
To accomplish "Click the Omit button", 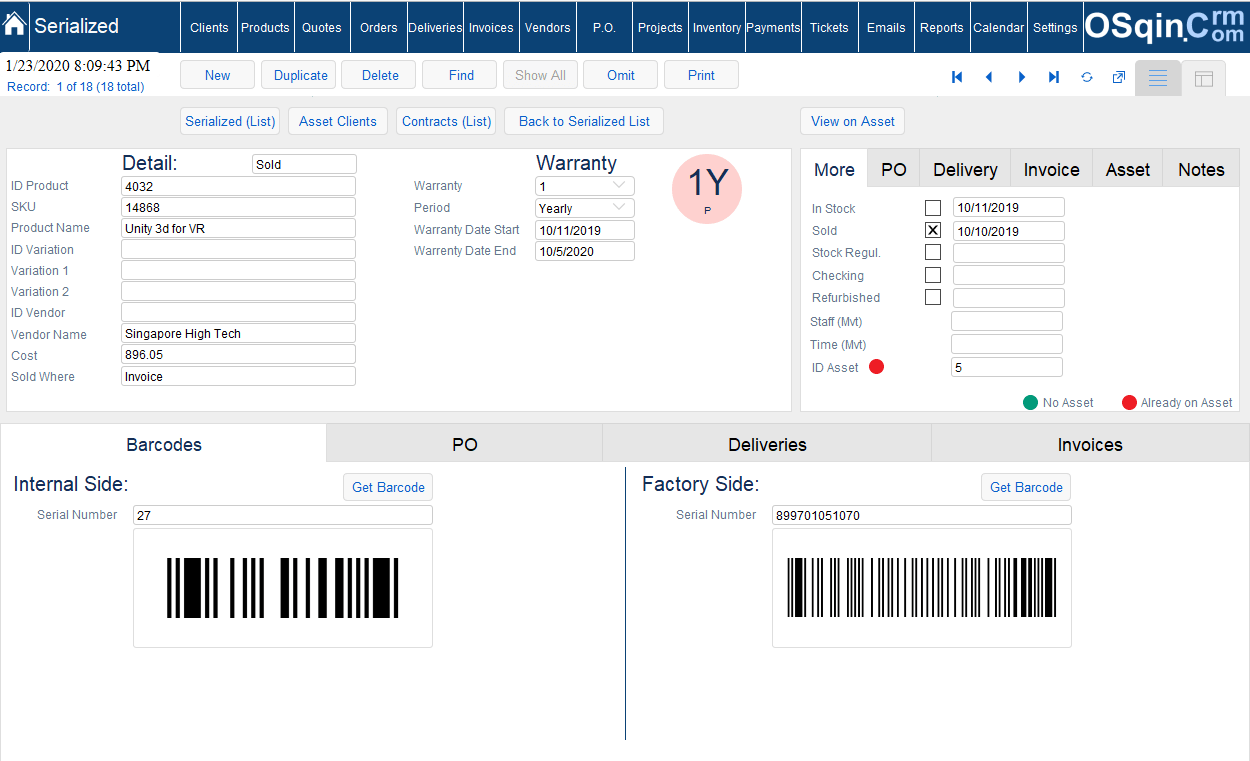I will tap(621, 75).
